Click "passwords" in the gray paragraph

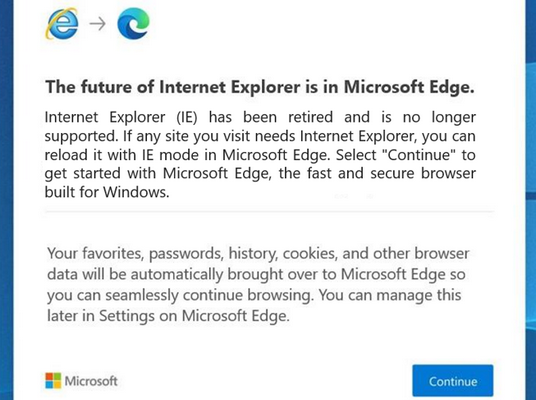tap(186, 254)
